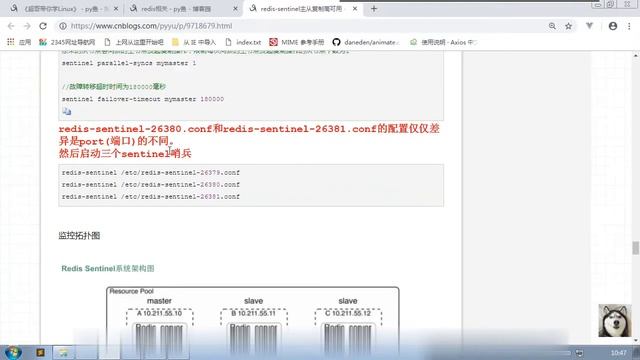Open zoom magnifier in address bar

coord(552,26)
